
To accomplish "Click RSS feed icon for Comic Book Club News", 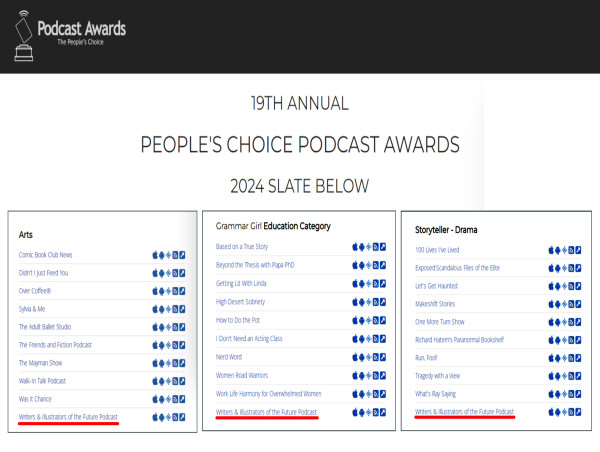I will [x=175, y=255].
